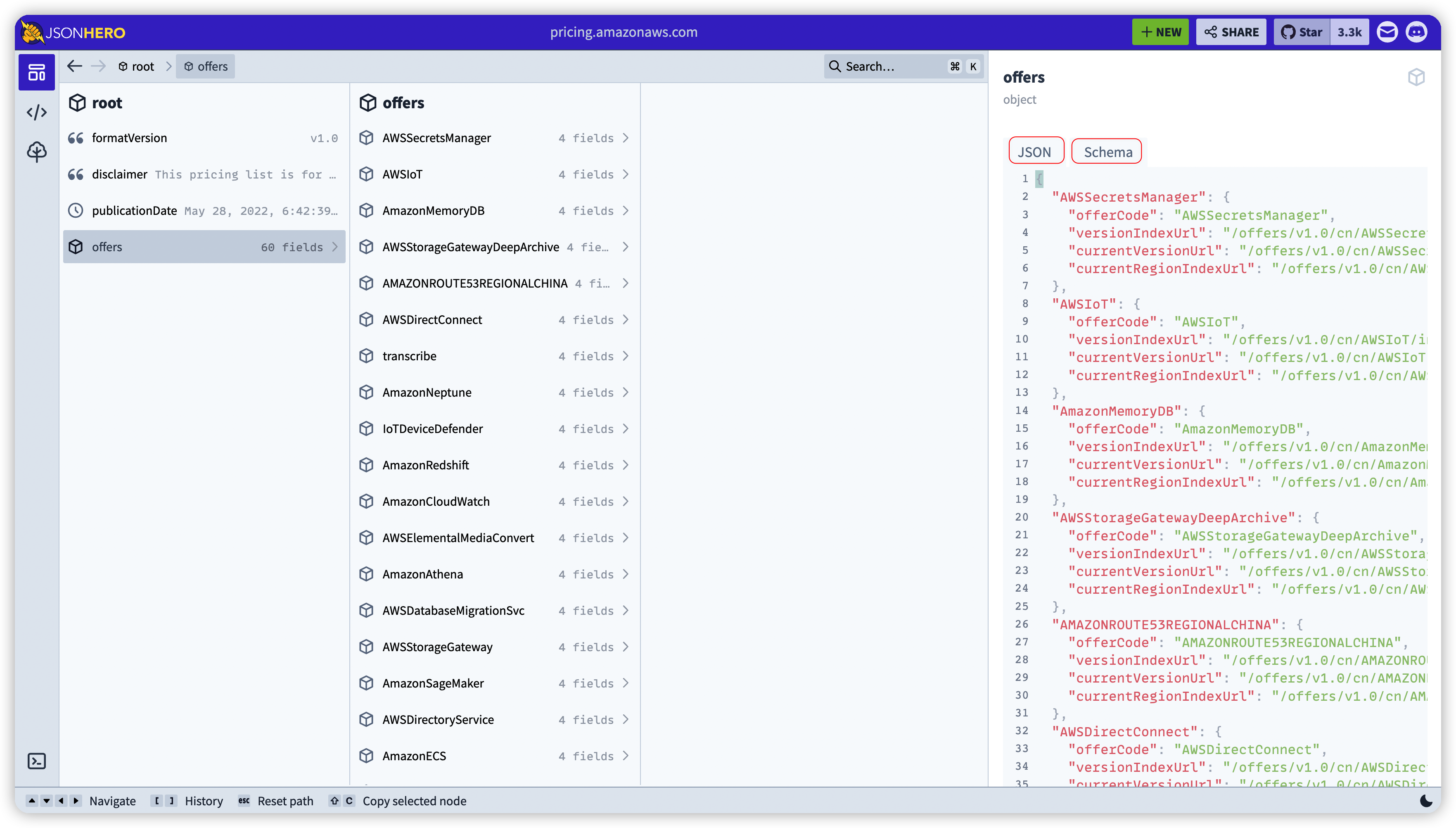Expand the AWSSecretsManager entry chevron
The height and width of the screenshot is (828, 1456).
point(626,138)
